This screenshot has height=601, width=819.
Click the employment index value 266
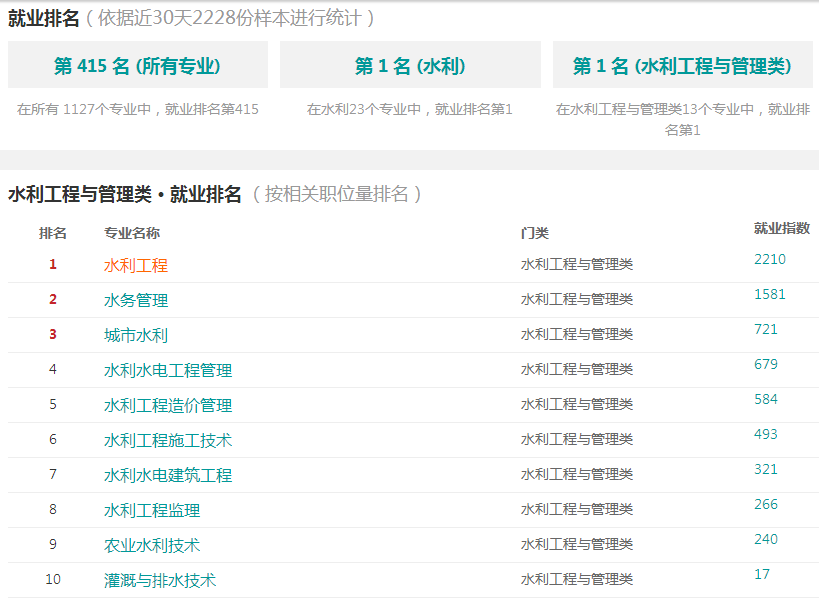[766, 504]
